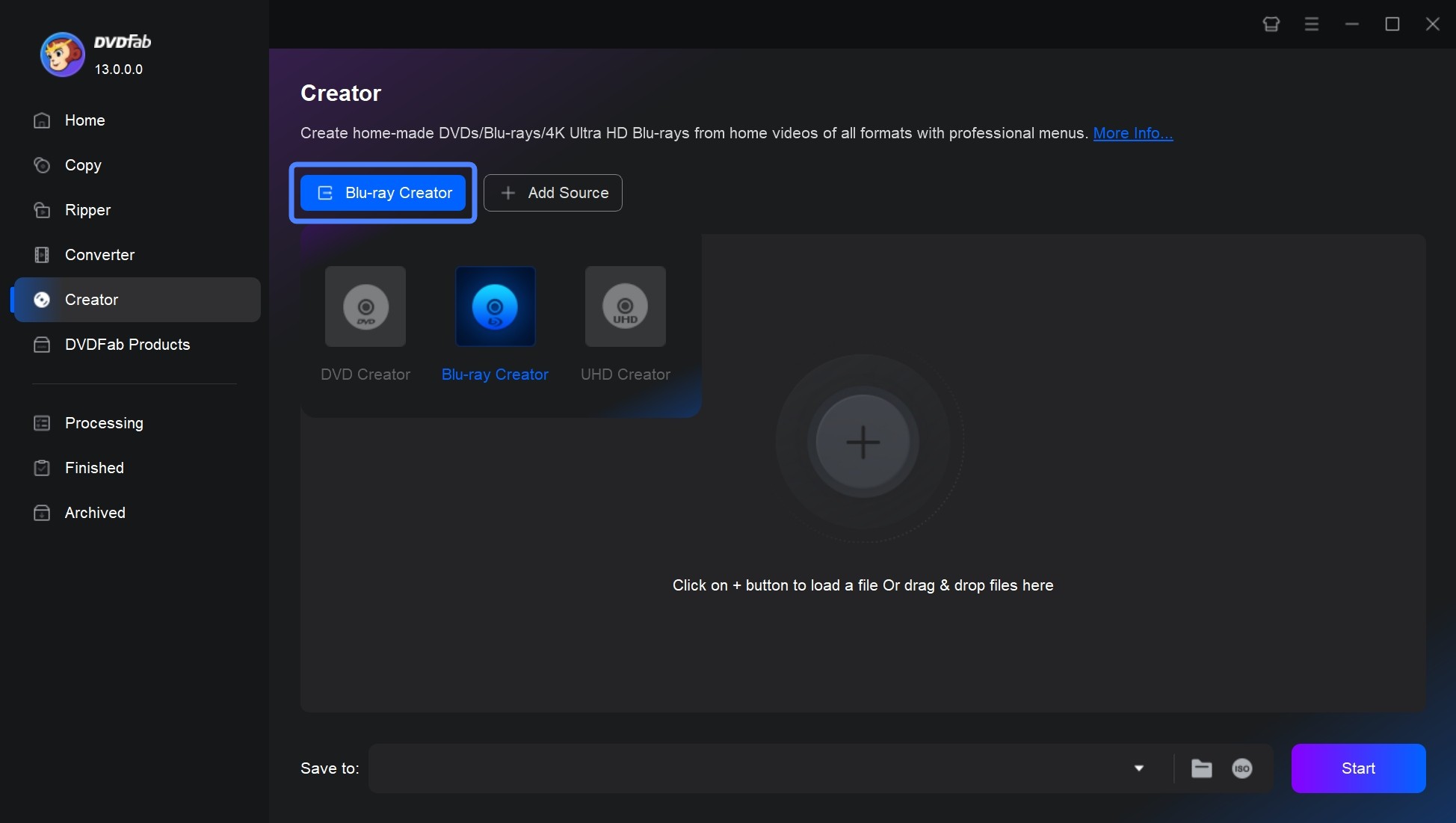Navigate to Processing queue

104,422
